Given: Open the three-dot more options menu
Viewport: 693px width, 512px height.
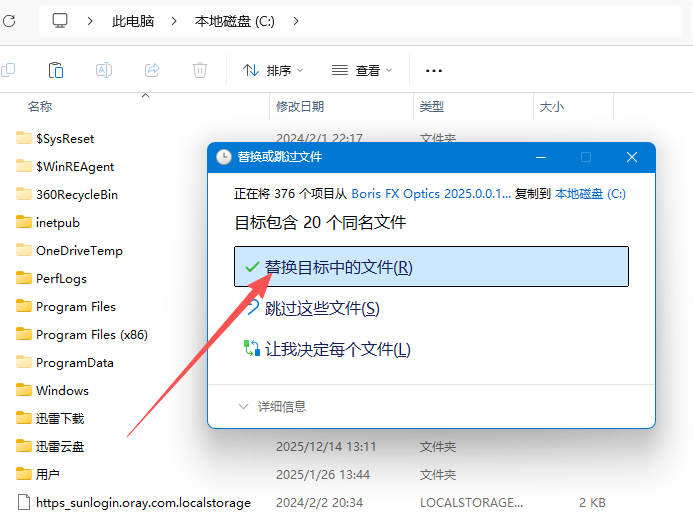Looking at the screenshot, I should point(434,70).
